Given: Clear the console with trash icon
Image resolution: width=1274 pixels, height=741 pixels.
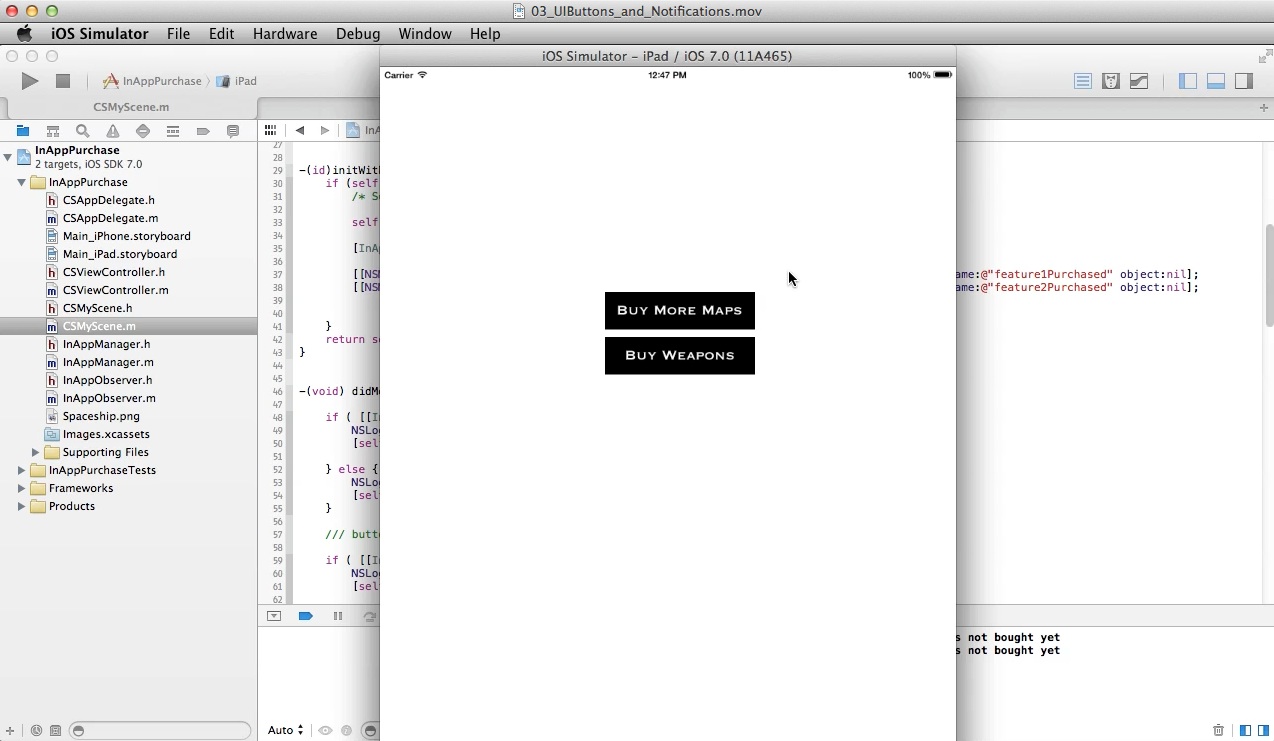Looking at the screenshot, I should click(1218, 731).
